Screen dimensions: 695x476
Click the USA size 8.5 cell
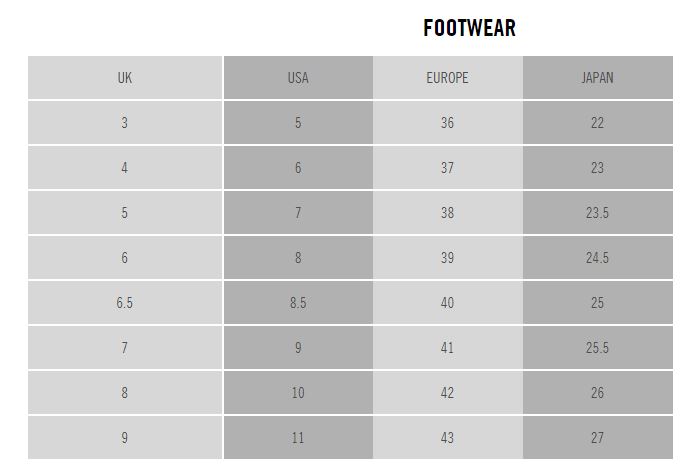pos(298,303)
